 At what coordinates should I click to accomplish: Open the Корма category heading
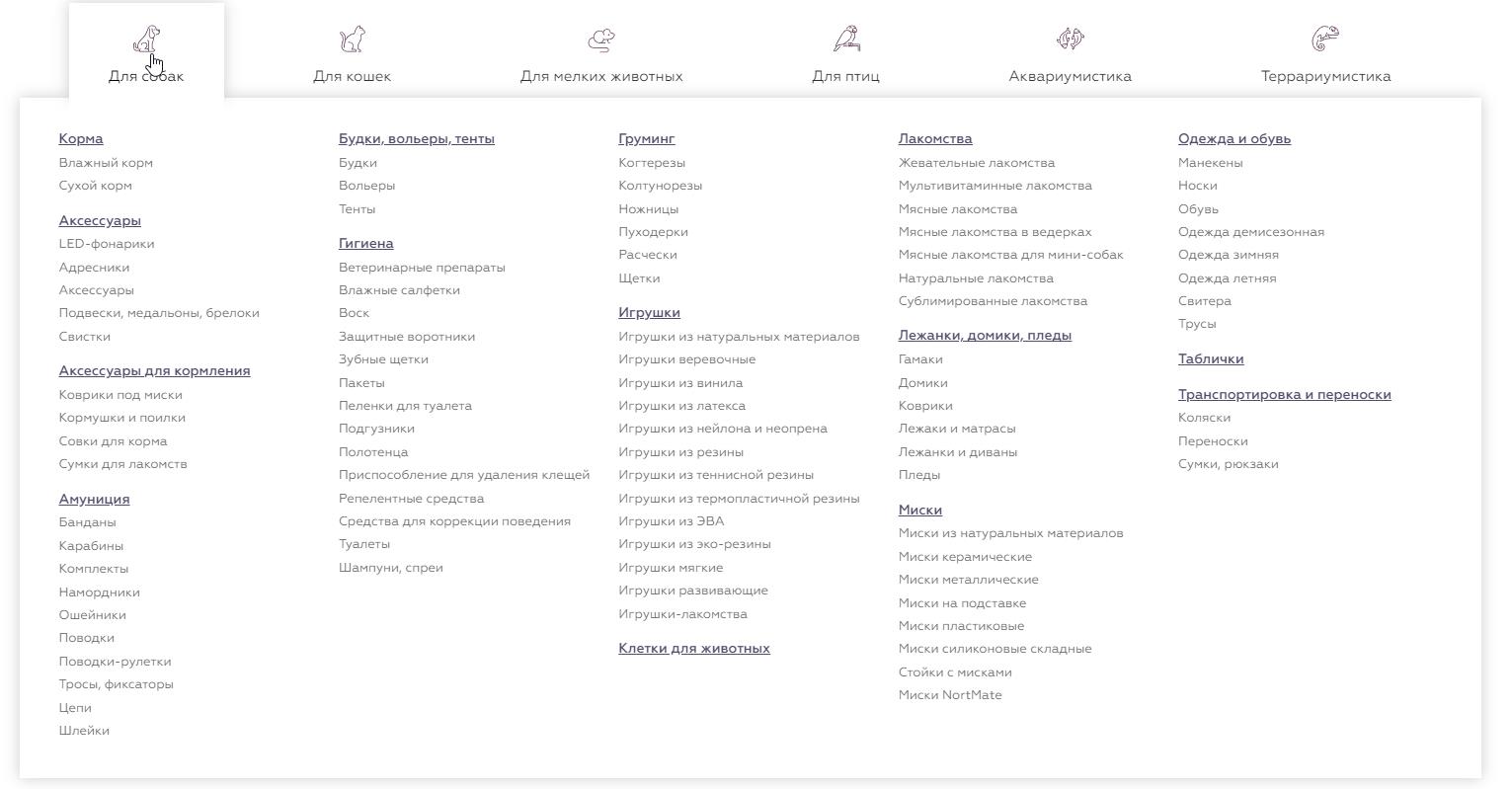[81, 139]
